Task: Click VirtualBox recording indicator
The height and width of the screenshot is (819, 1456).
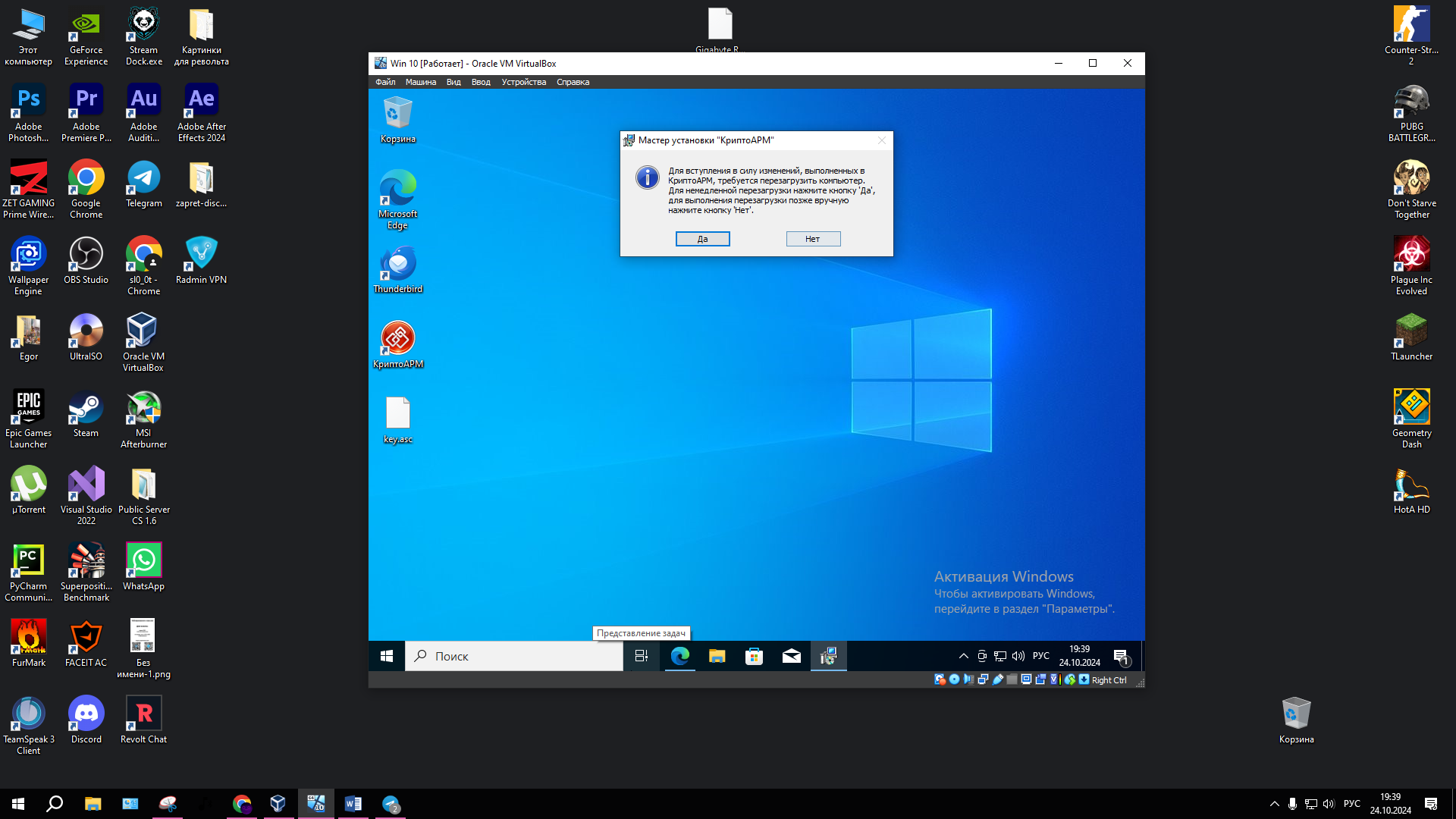Action: tap(1040, 679)
